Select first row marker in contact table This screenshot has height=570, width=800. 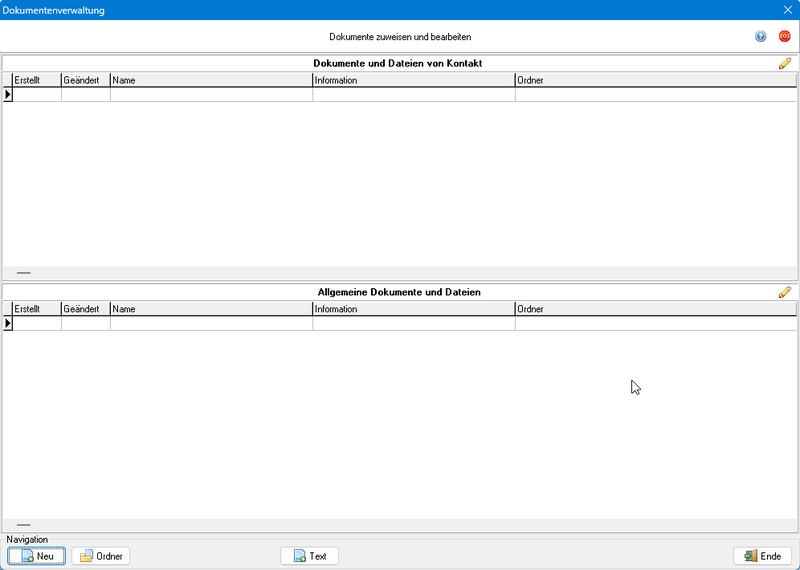pos(8,95)
